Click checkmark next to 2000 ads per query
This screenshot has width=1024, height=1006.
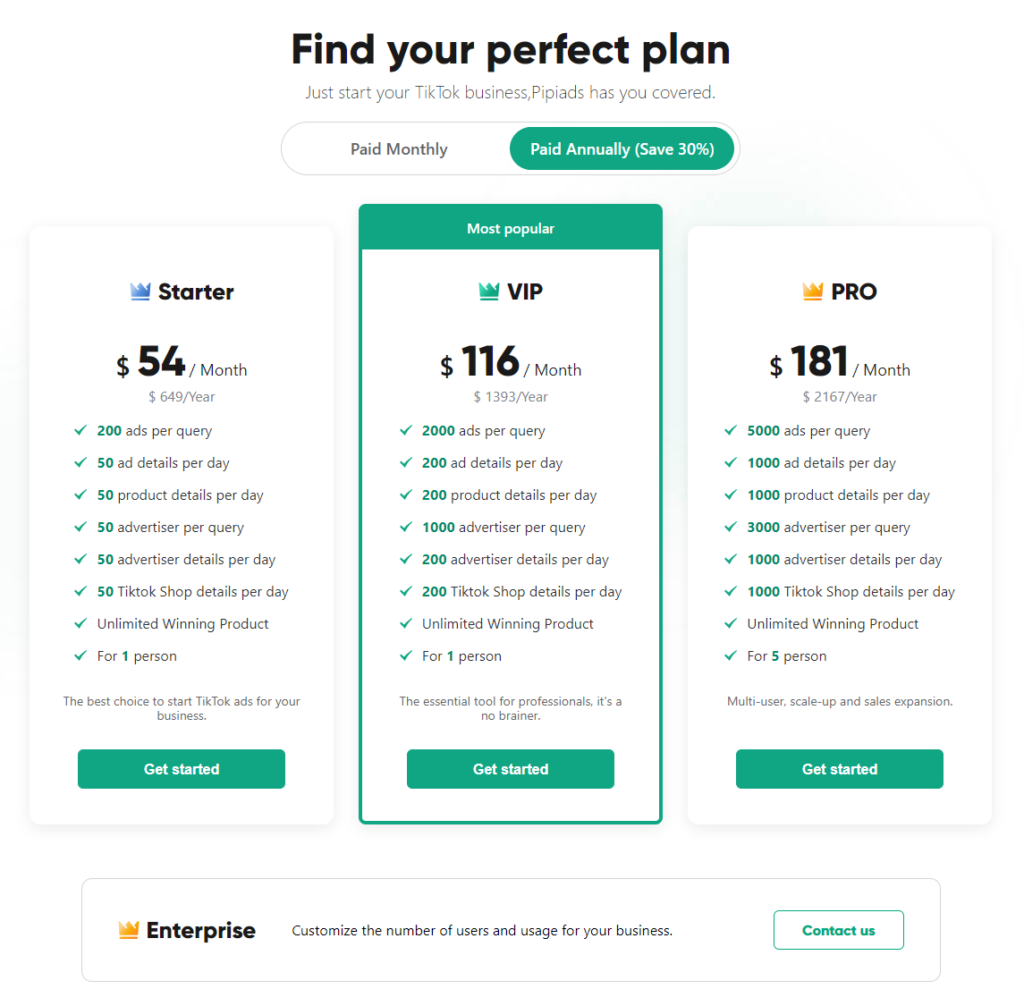tap(406, 430)
